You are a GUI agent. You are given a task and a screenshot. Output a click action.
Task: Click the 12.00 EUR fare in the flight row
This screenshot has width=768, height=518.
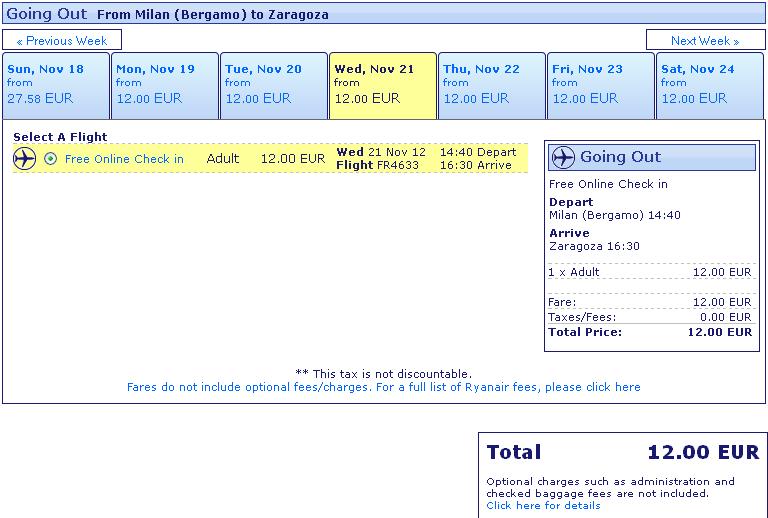pyautogui.click(x=293, y=159)
